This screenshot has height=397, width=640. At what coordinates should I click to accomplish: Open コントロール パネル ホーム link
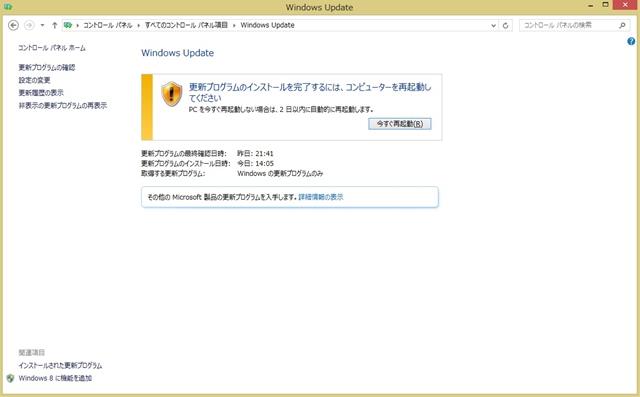pos(52,48)
